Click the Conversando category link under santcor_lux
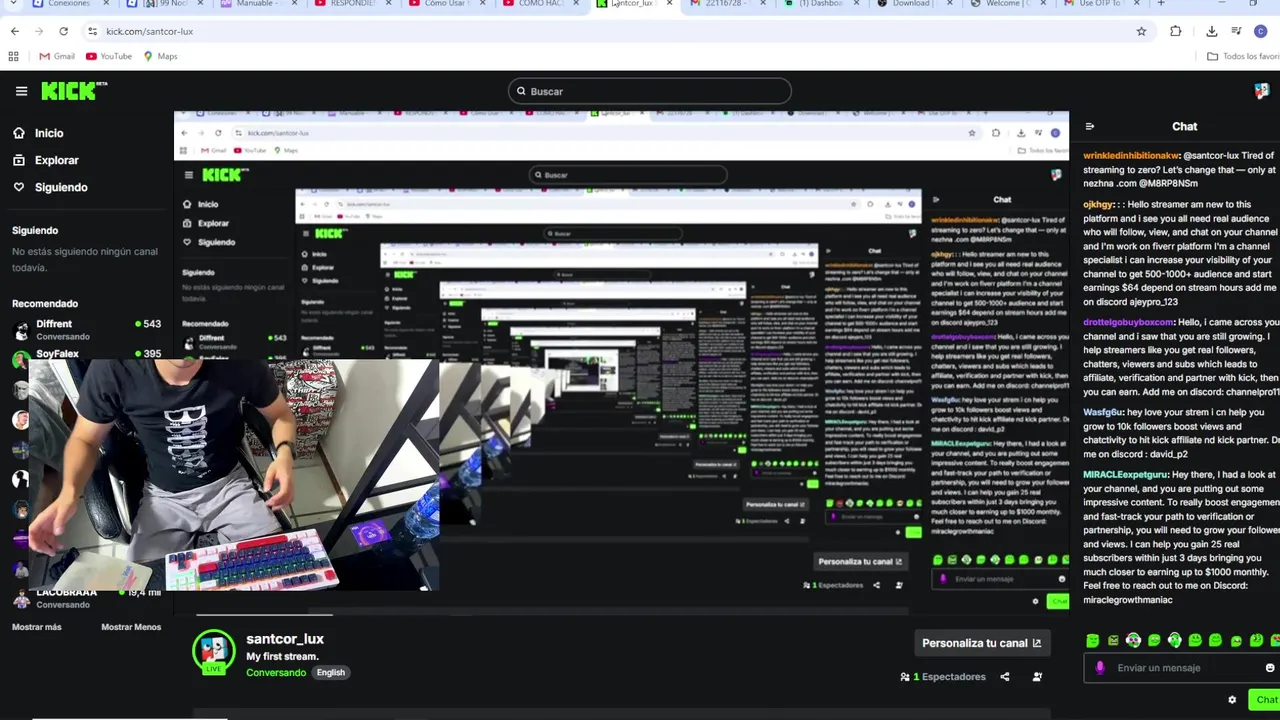Screen dimensions: 1280x720 click(x=276, y=673)
